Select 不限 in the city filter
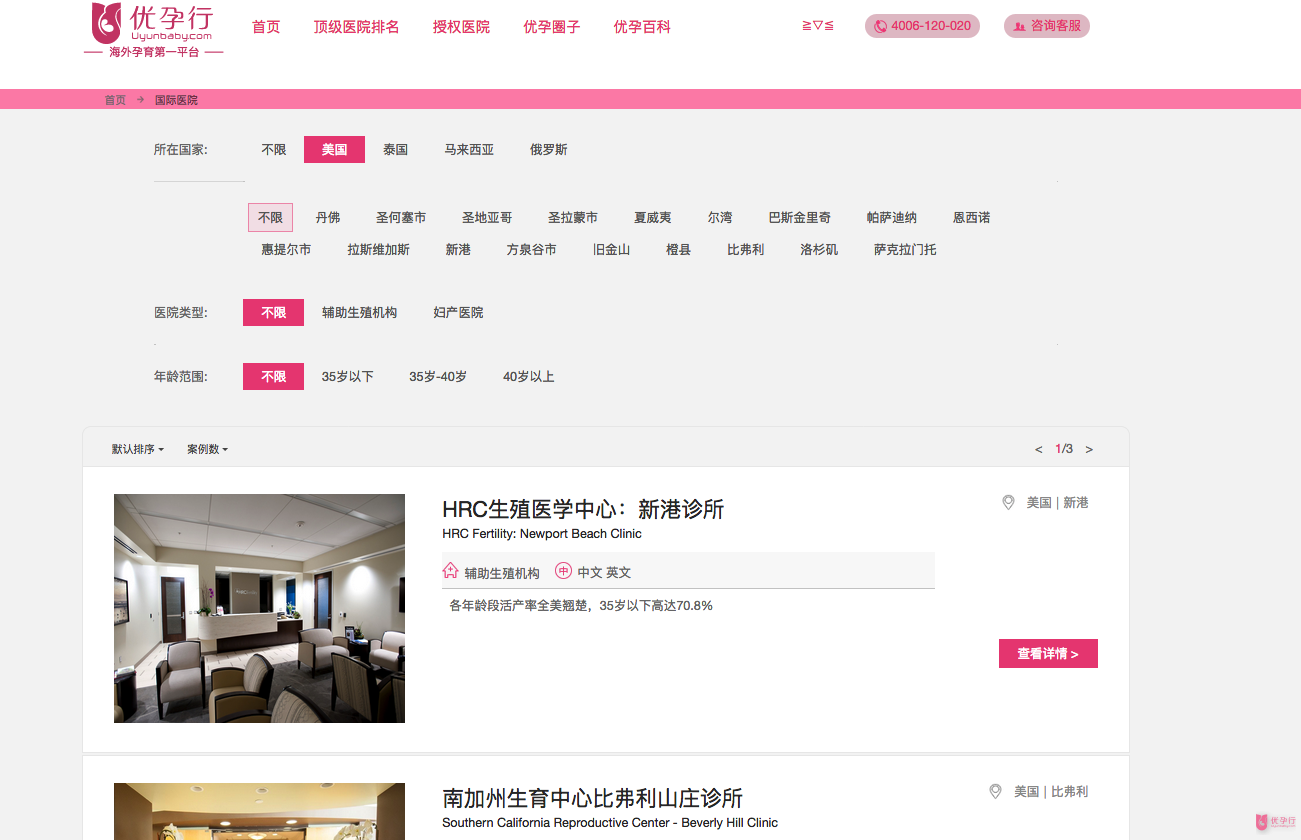1301x840 pixels. 270,218
